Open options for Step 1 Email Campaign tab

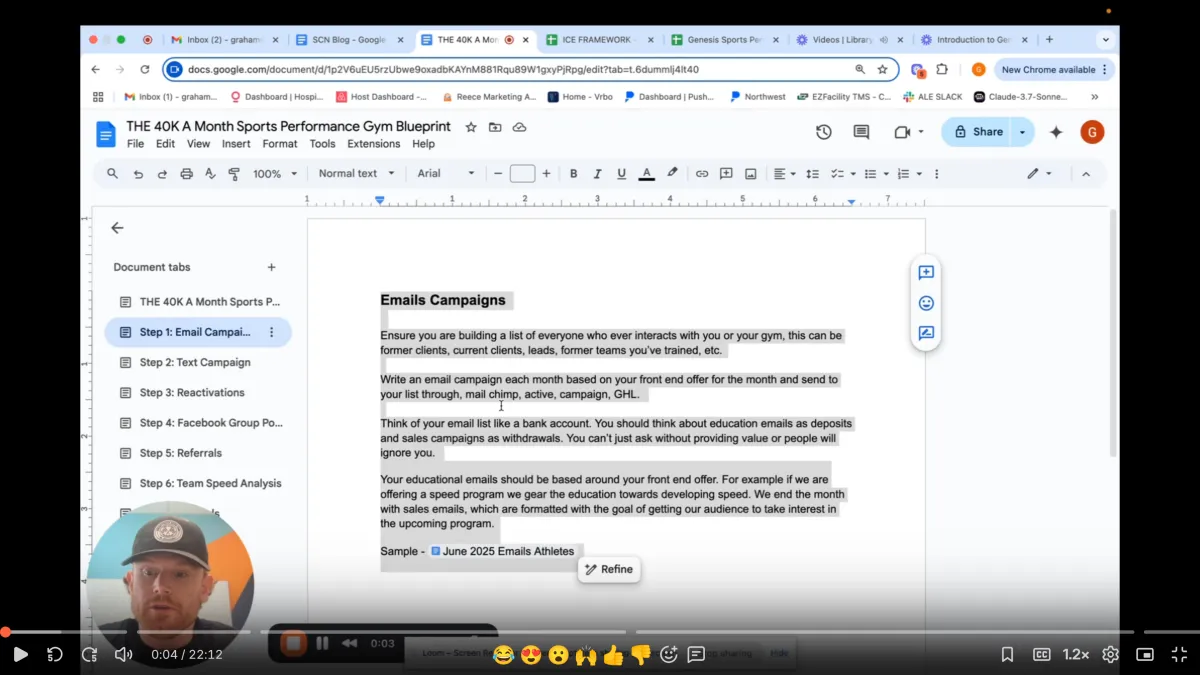[x=271, y=332]
